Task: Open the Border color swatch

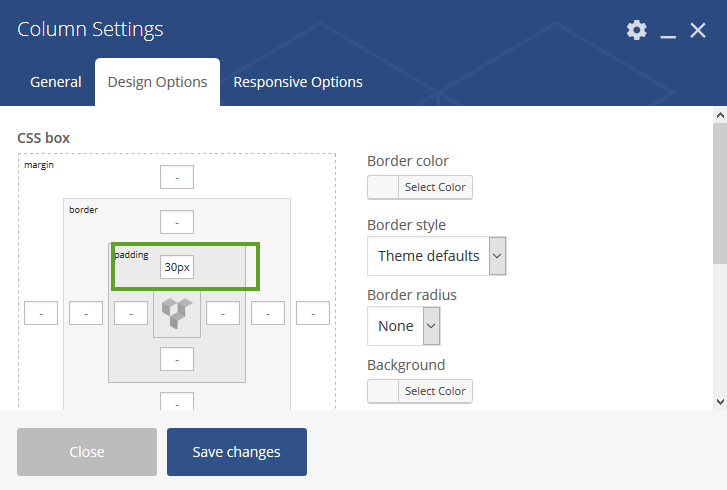Action: pos(383,187)
